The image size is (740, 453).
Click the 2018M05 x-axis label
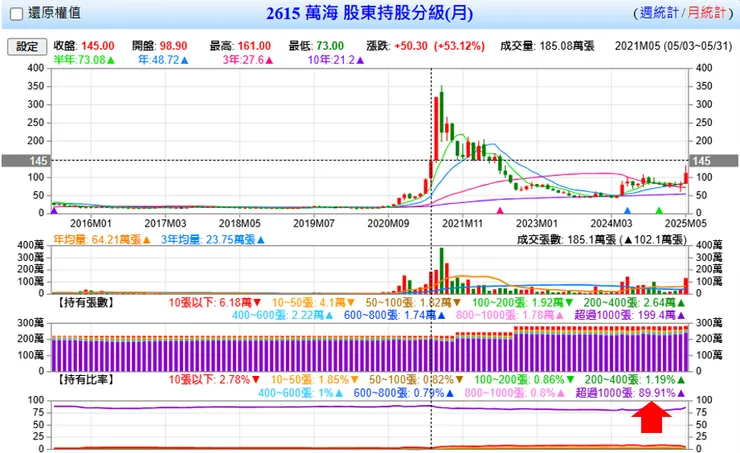[x=240, y=223]
